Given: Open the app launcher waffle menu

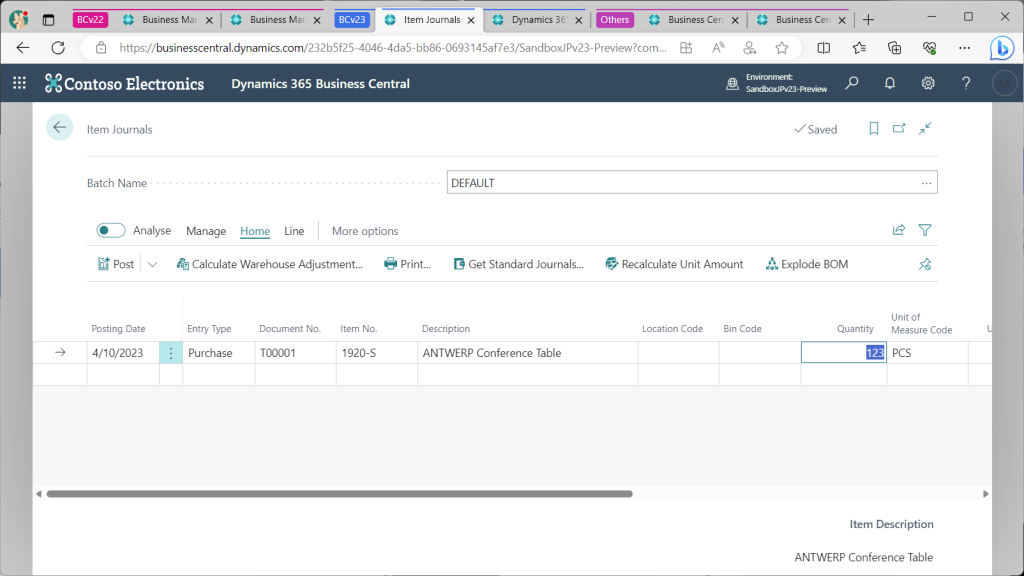Looking at the screenshot, I should click(20, 83).
